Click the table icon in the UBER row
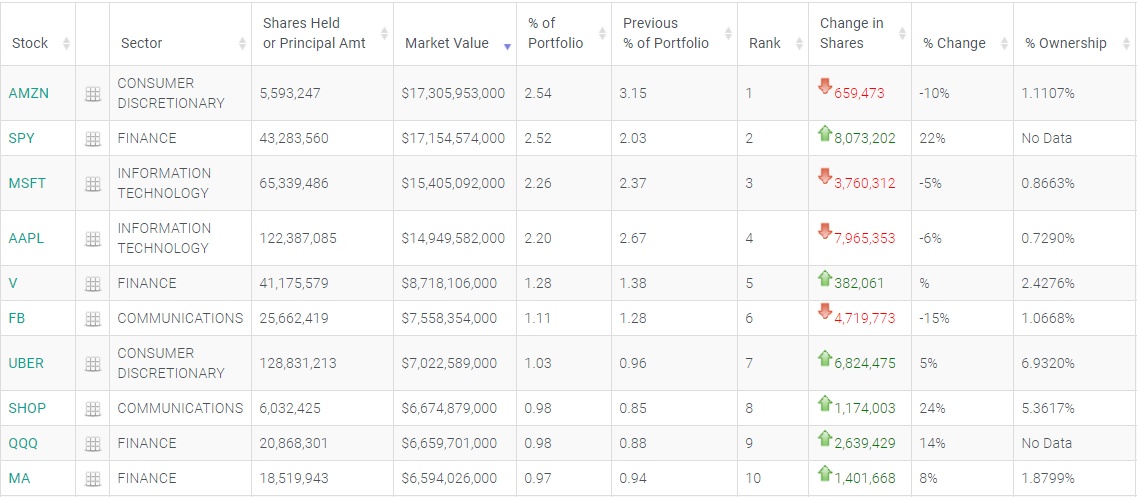 (93, 364)
